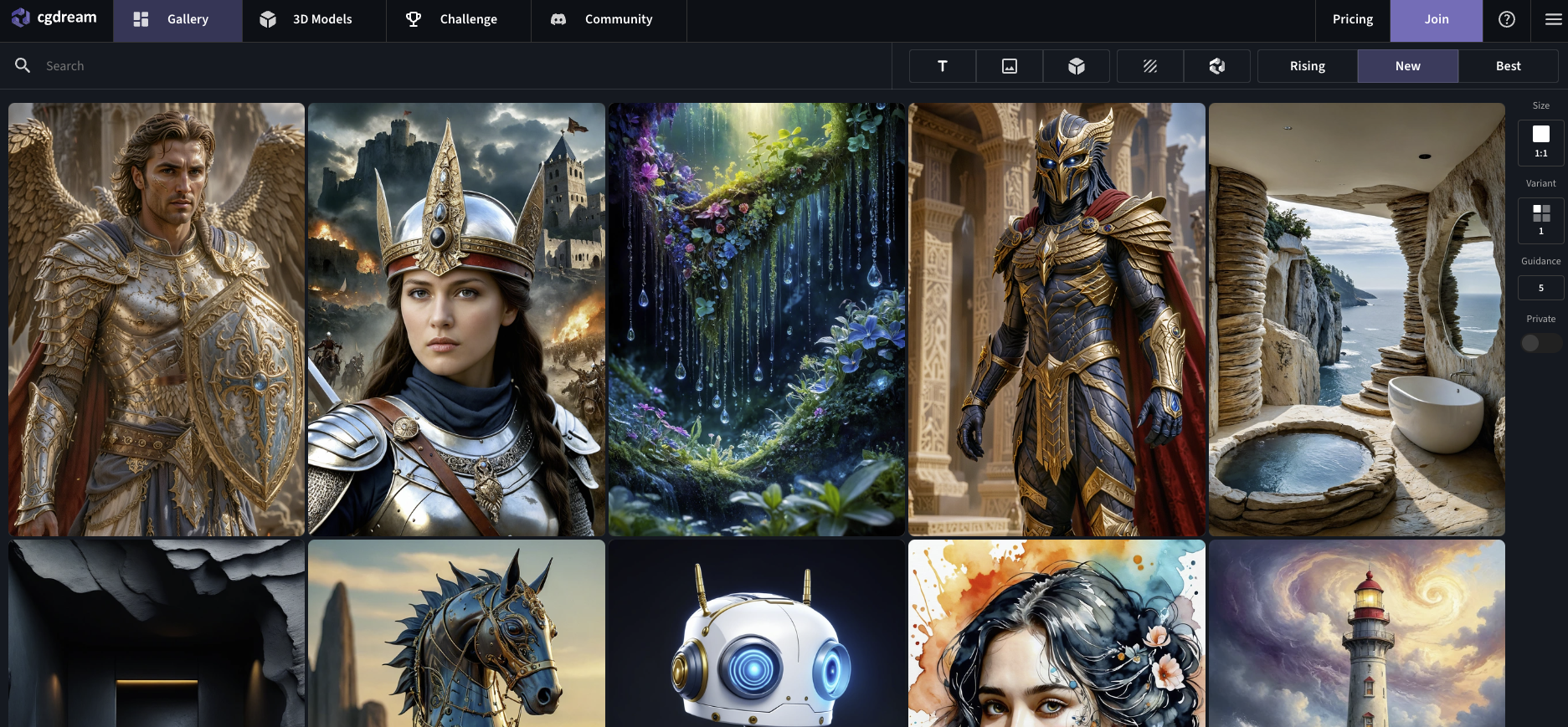Viewport: 1568px width, 727px height.
Task: Open the glowing forest water droplets image
Action: [x=757, y=320]
